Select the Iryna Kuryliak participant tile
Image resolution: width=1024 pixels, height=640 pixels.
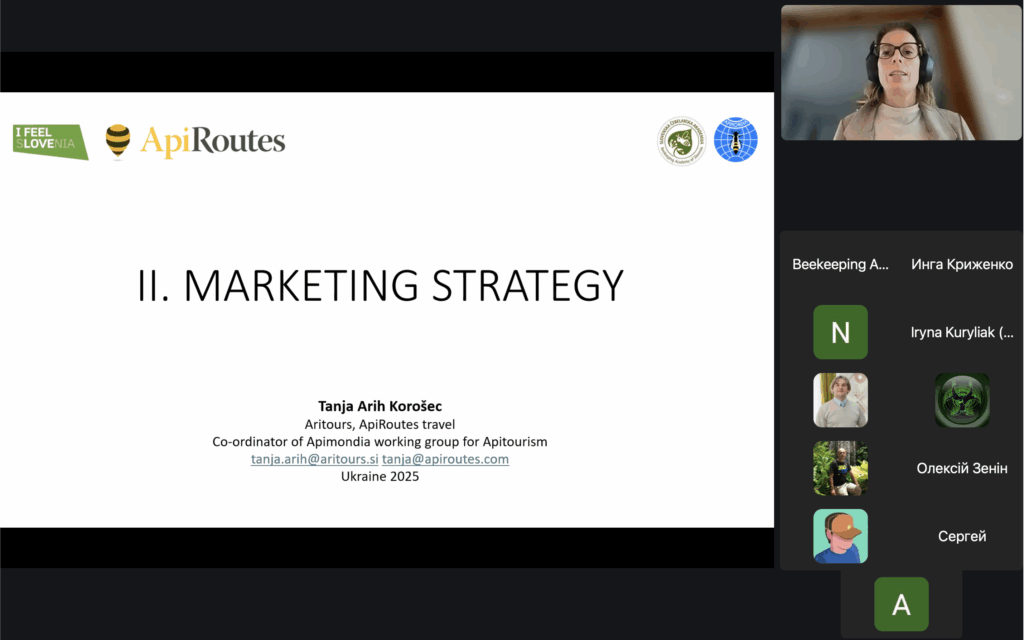962,332
